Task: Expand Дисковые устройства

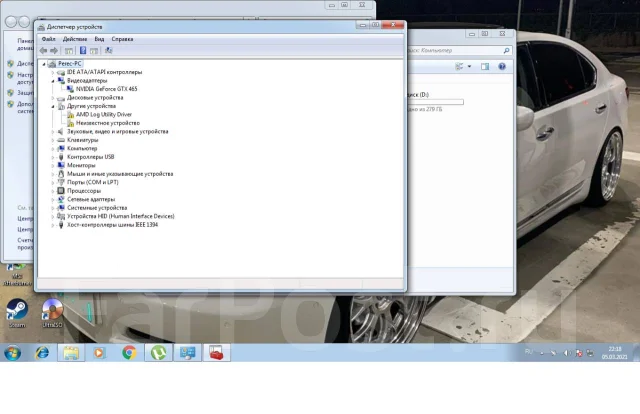Action: click(53, 98)
